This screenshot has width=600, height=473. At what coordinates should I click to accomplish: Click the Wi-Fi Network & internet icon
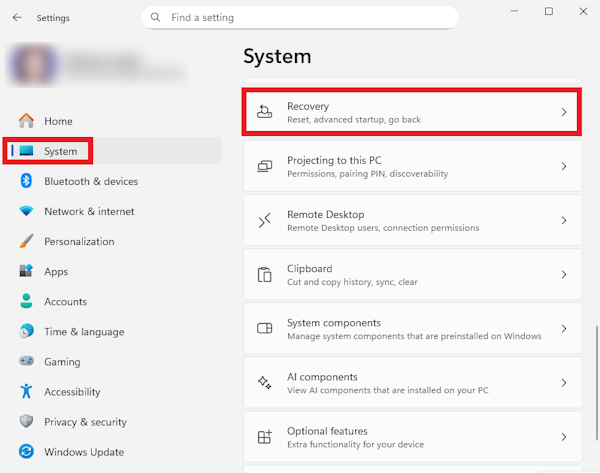(26, 211)
